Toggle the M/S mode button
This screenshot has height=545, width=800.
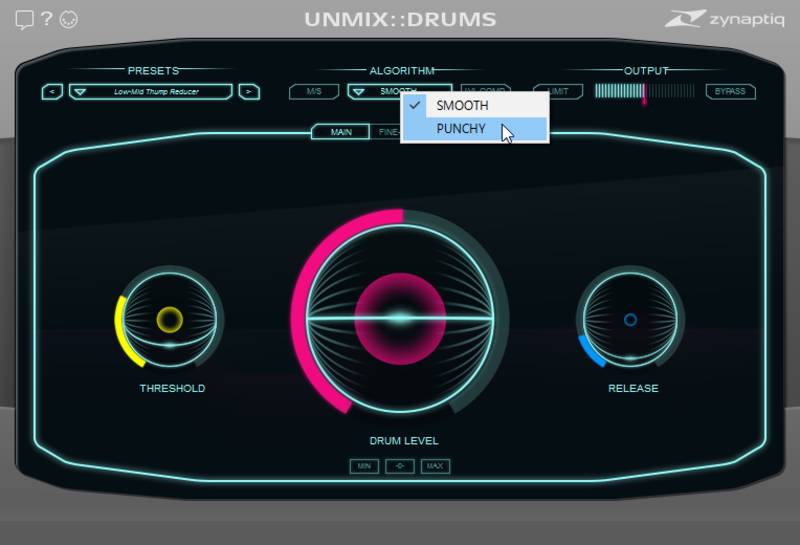coord(314,91)
